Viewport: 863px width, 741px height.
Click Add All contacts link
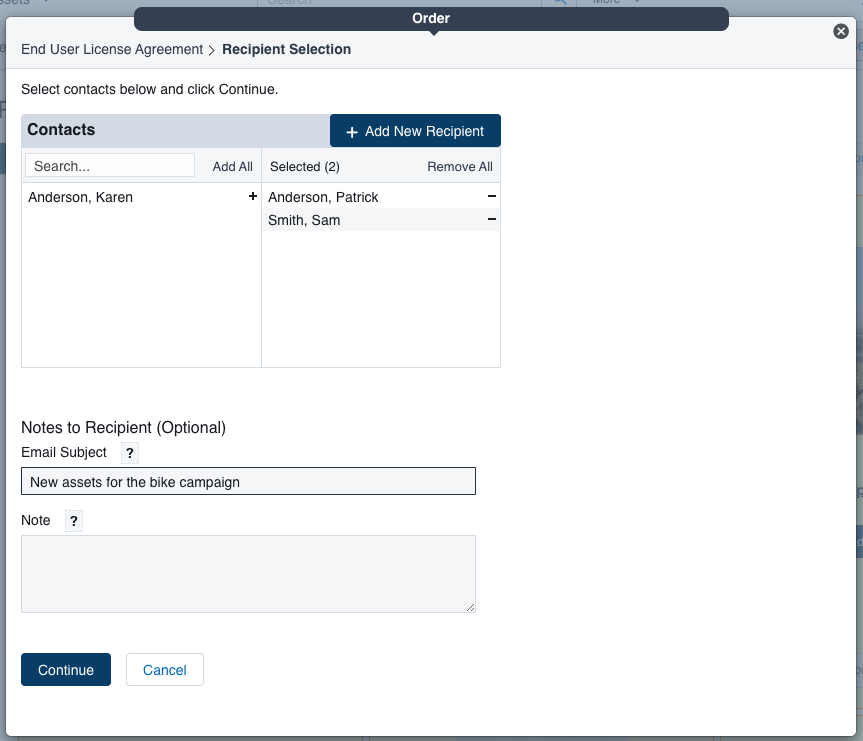coord(232,167)
